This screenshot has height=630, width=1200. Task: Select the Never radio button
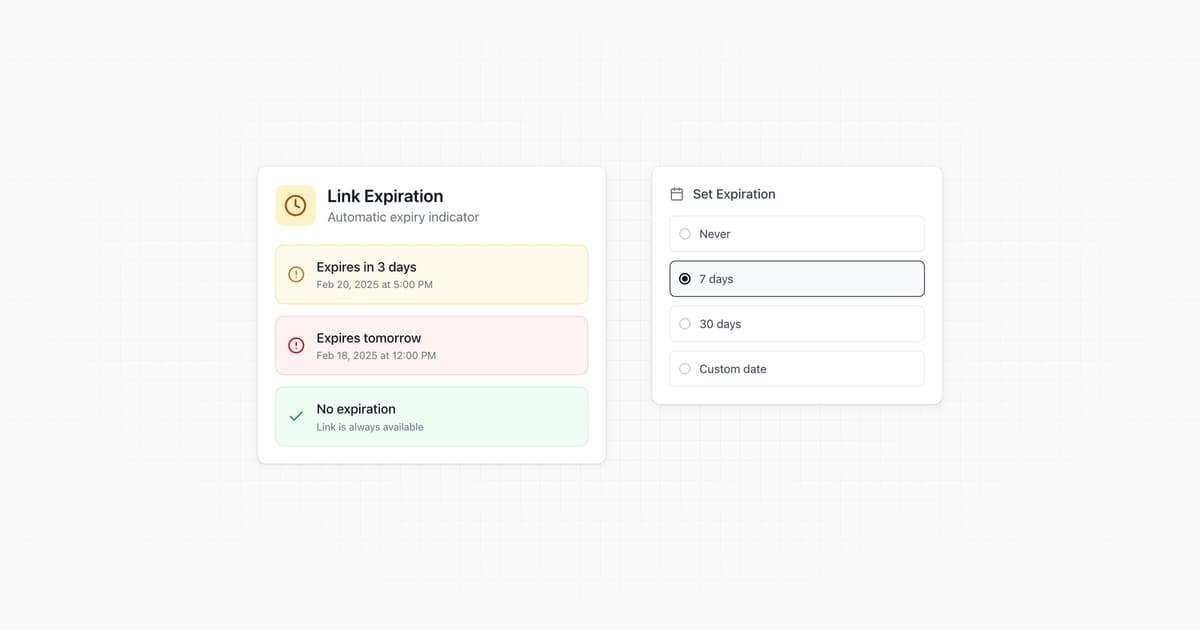[685, 234]
